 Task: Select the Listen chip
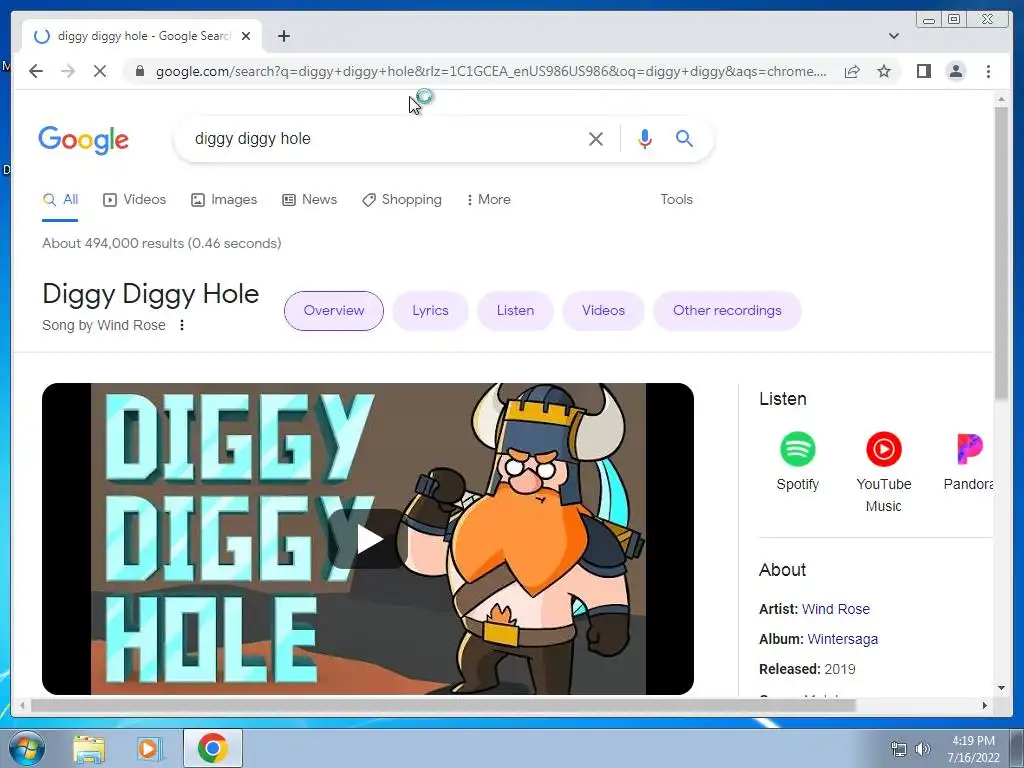coord(515,311)
